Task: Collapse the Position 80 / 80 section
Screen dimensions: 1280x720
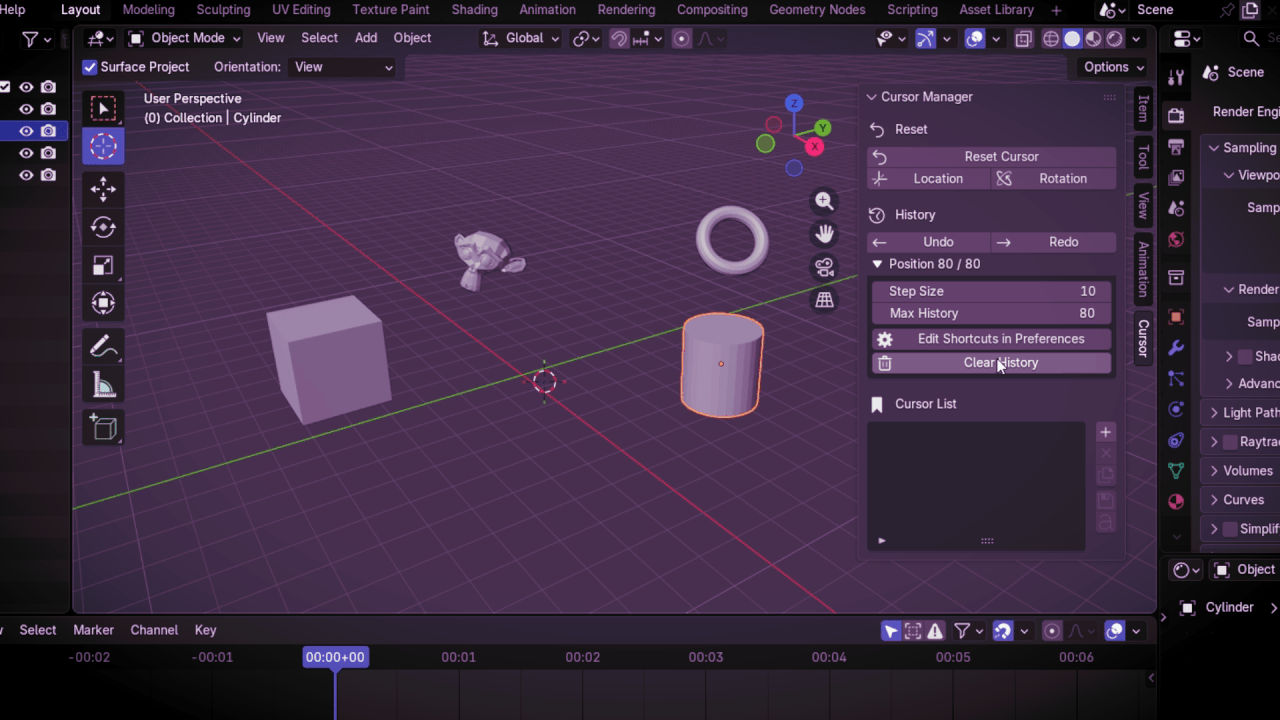Action: [x=877, y=264]
